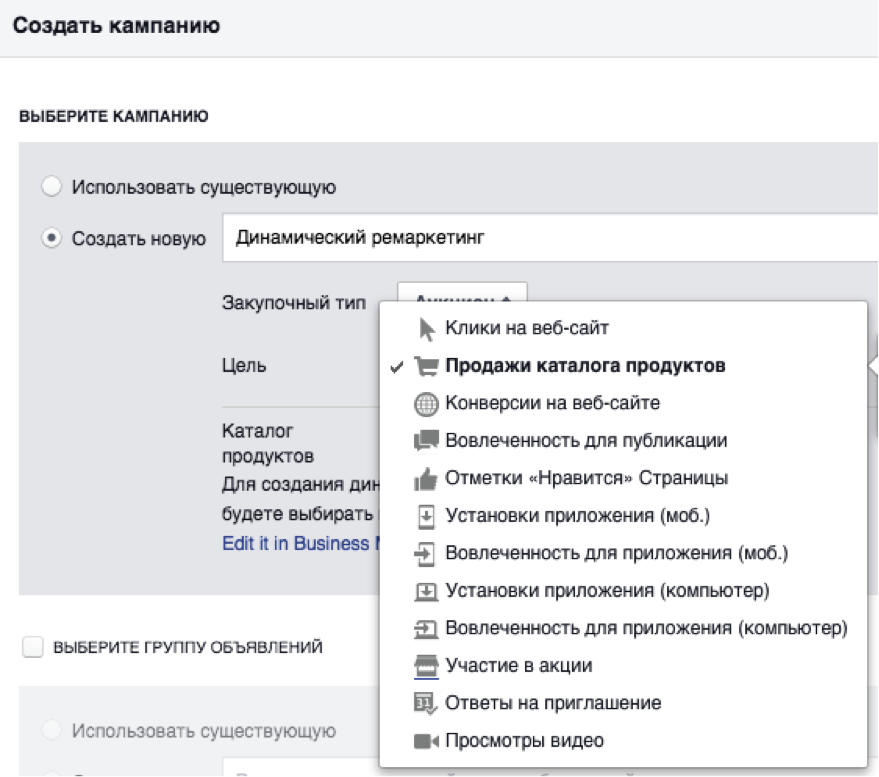
Task: Click the campaign name field Динамический ремаркетинг
Action: pyautogui.click(x=550, y=238)
